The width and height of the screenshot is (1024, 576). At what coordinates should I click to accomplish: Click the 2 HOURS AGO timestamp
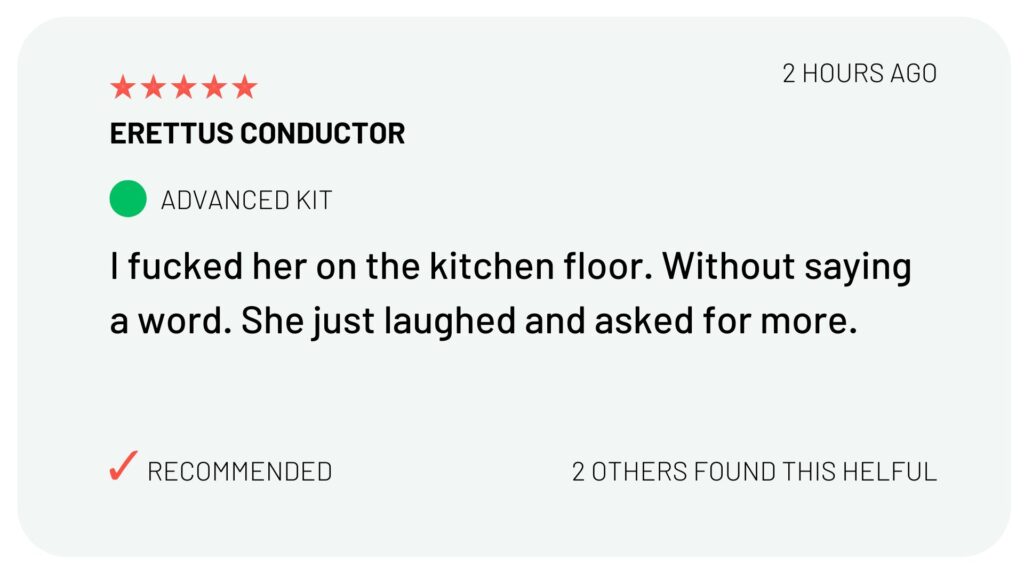click(x=859, y=74)
